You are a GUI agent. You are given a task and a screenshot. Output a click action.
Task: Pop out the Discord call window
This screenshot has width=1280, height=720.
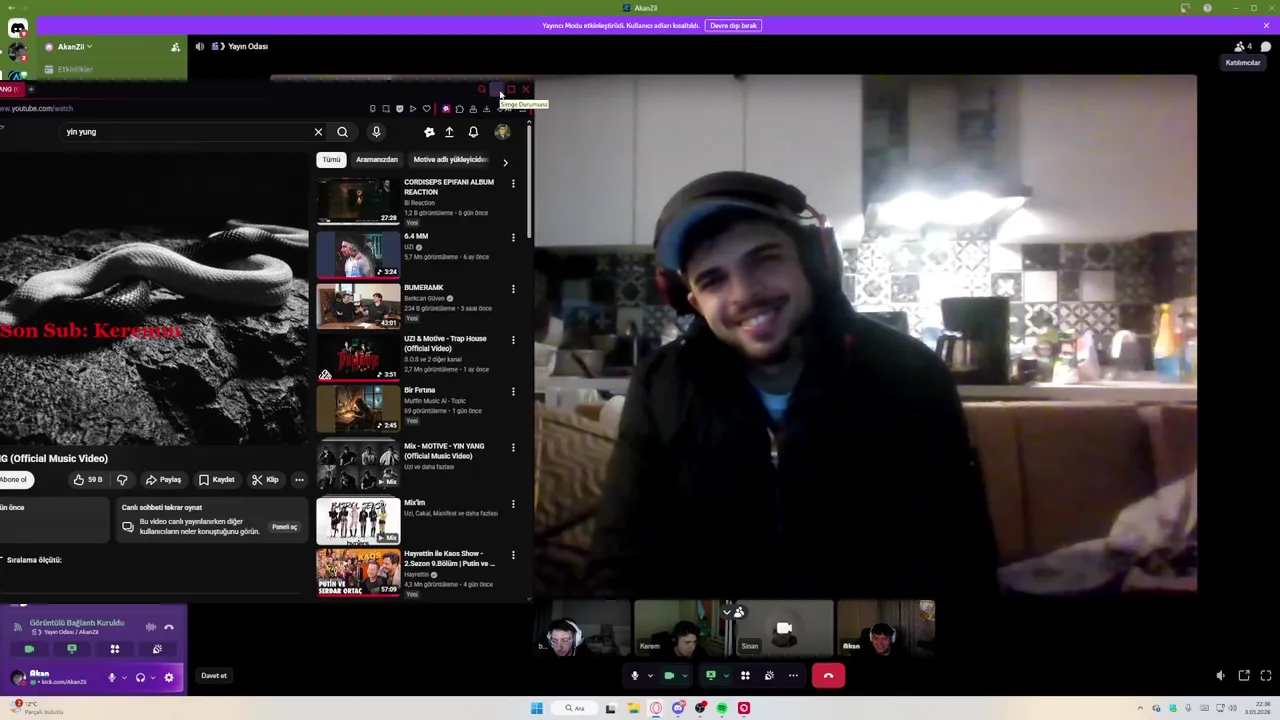tap(1243, 676)
